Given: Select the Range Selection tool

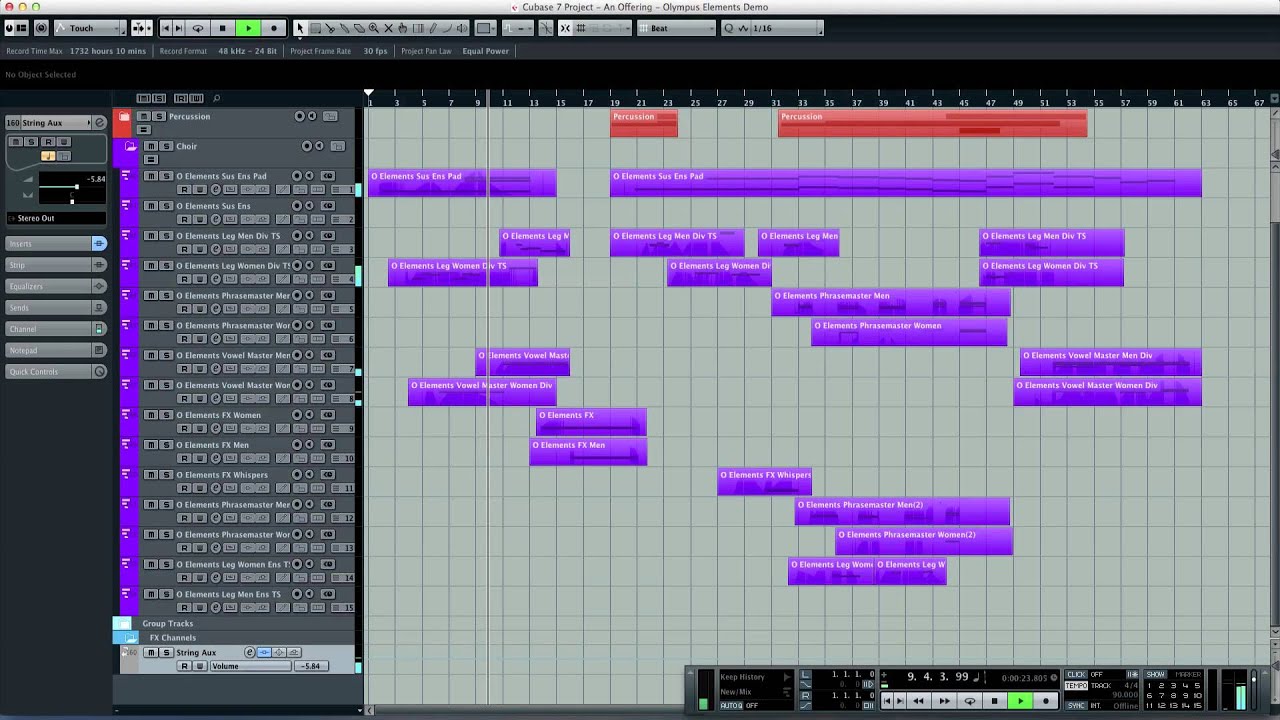Looking at the screenshot, I should [315, 28].
